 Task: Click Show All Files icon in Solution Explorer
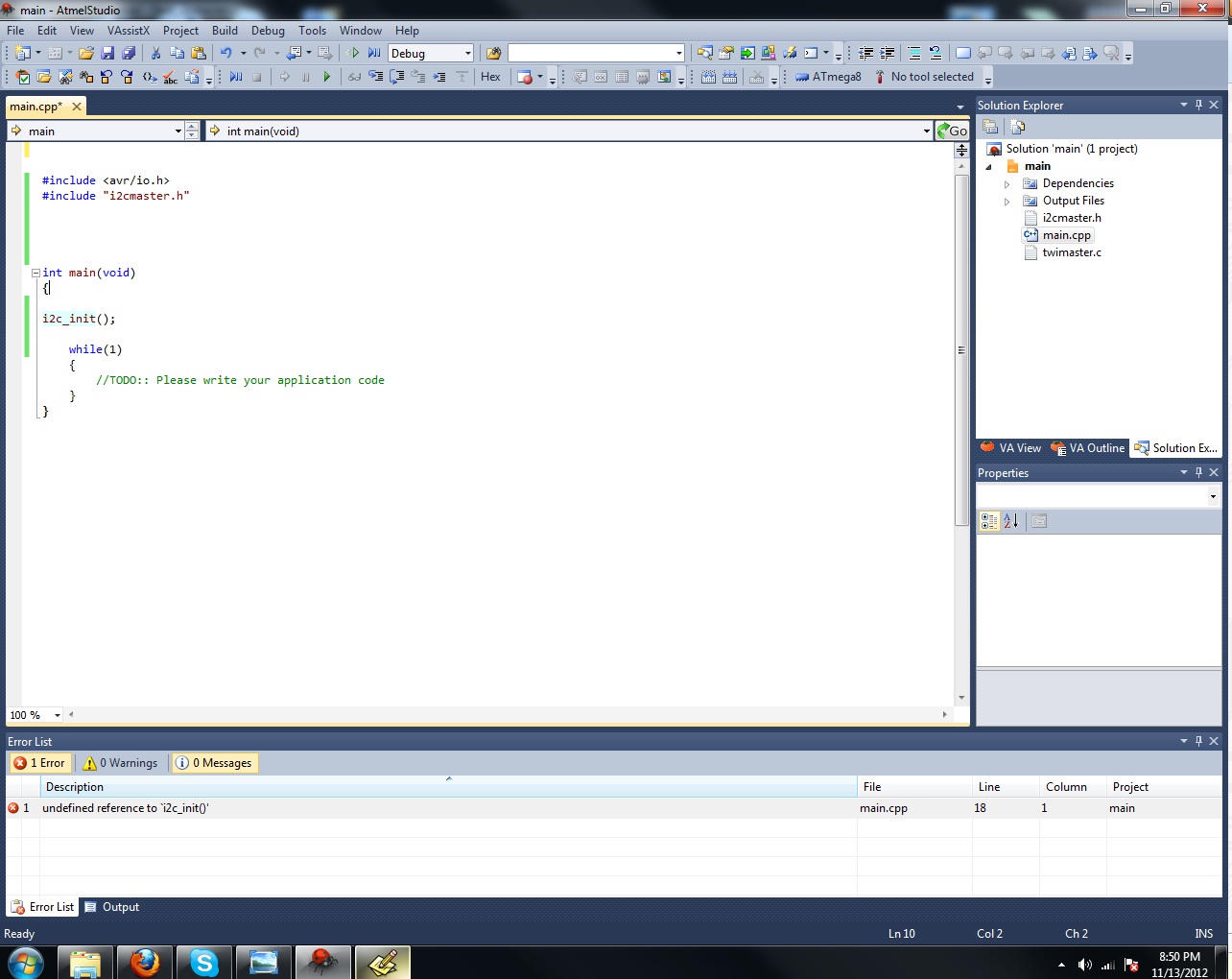(x=1018, y=127)
